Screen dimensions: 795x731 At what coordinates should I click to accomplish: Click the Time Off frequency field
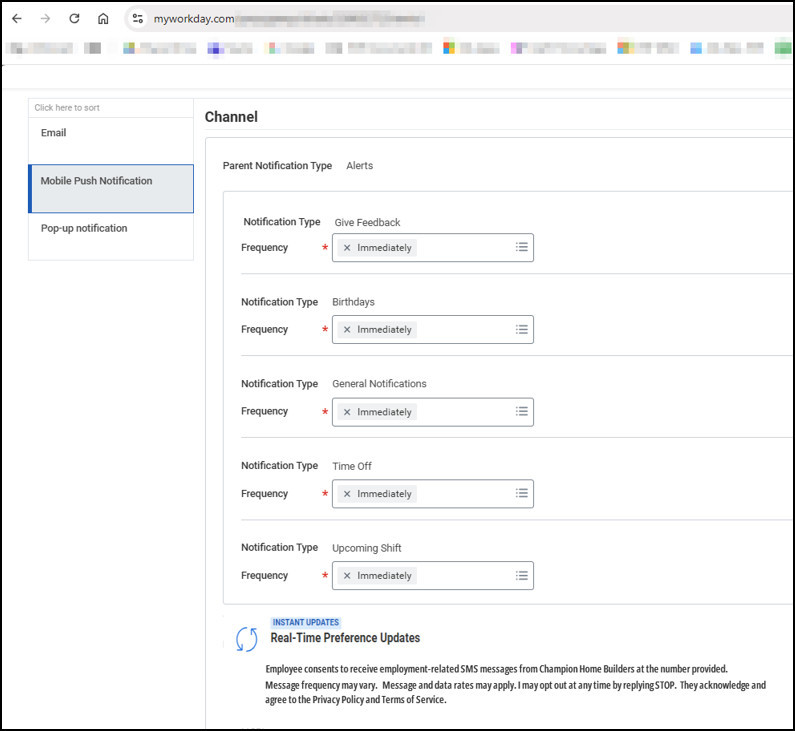(432, 493)
